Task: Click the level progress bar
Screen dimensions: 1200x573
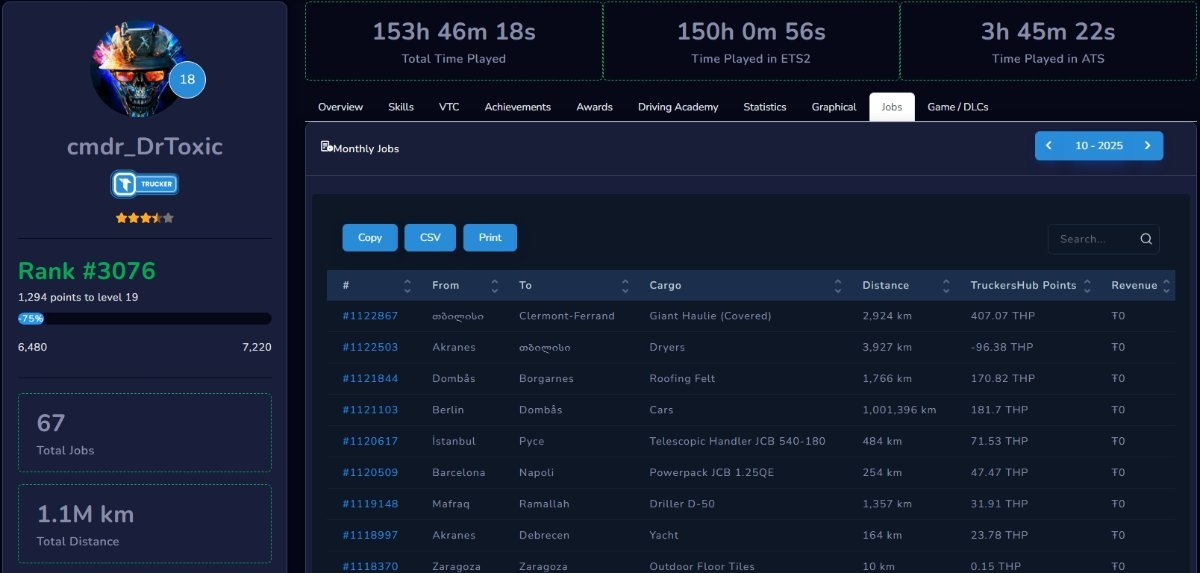Action: click(x=144, y=319)
